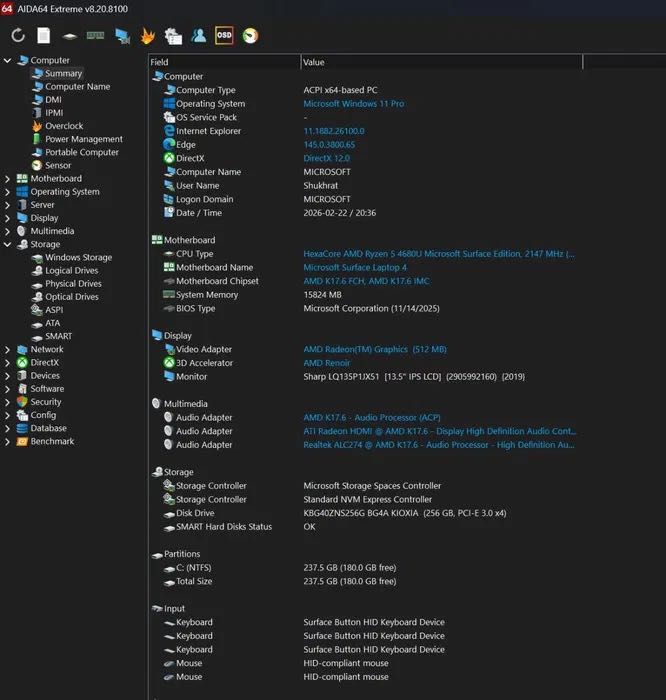This screenshot has height=700, width=666.
Task: Expand the Devices tree node
Action: click(7, 376)
